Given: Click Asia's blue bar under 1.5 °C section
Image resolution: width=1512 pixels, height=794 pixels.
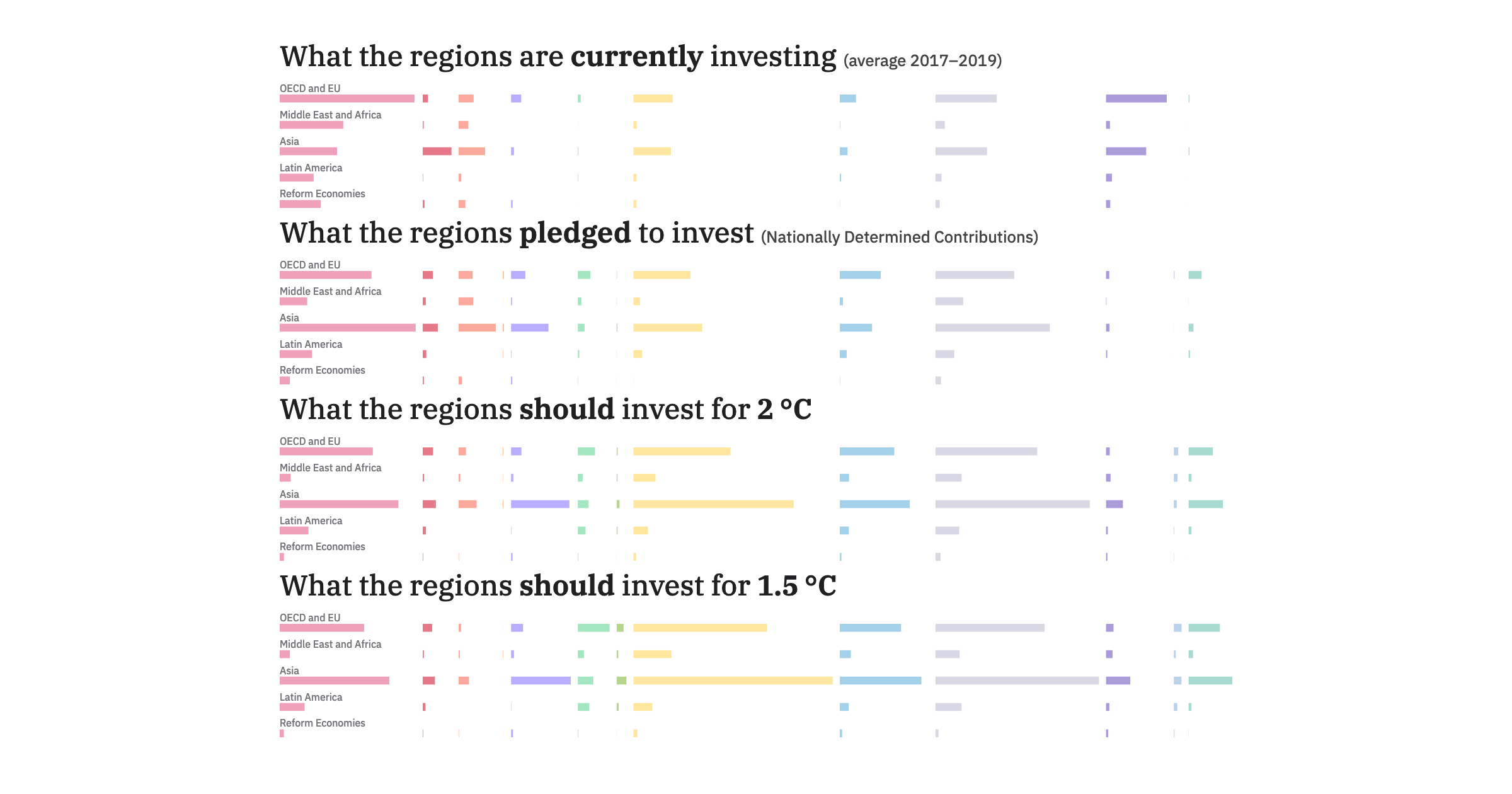Looking at the screenshot, I should coord(881,681).
